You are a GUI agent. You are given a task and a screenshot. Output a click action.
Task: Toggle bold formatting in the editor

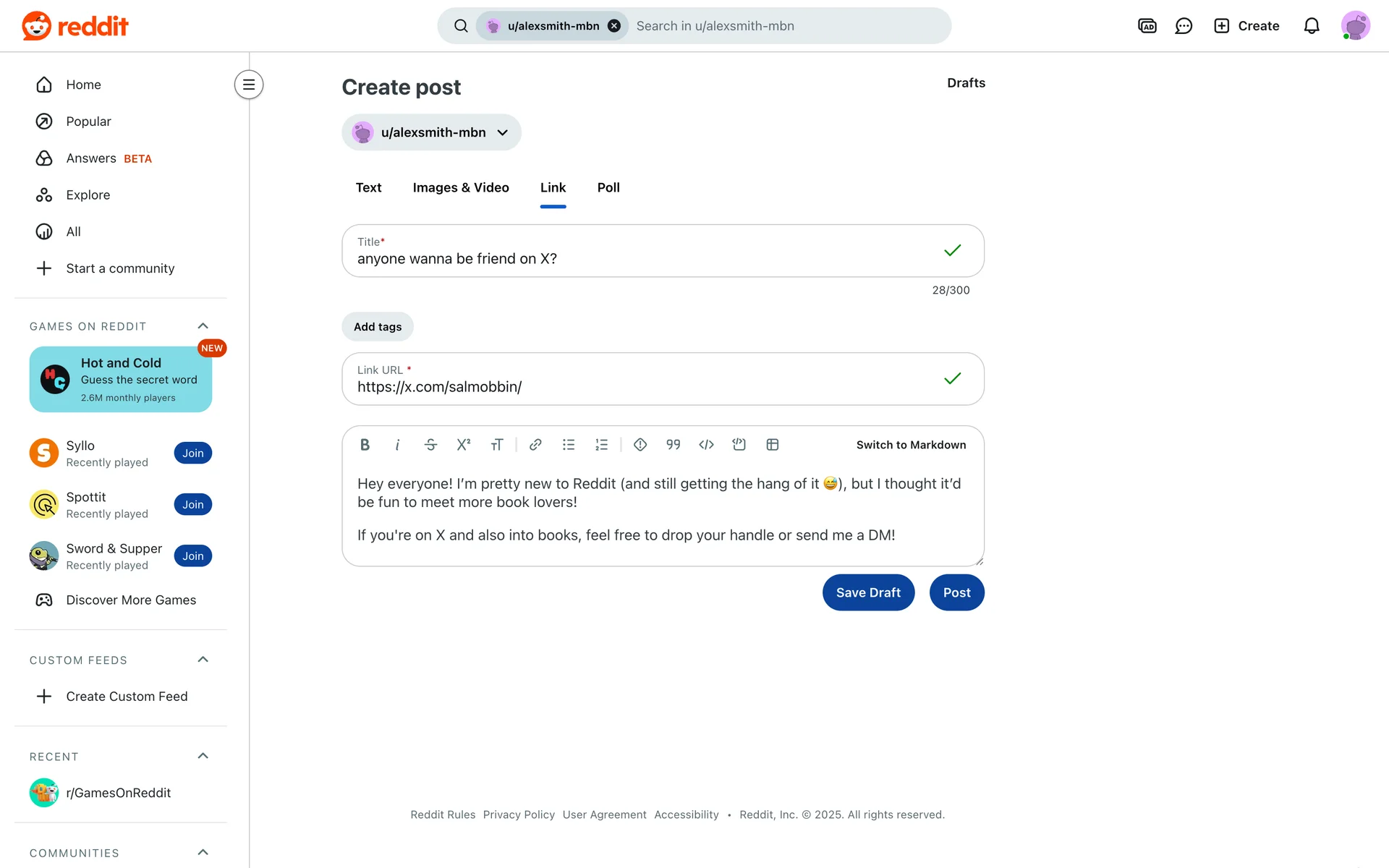(365, 445)
